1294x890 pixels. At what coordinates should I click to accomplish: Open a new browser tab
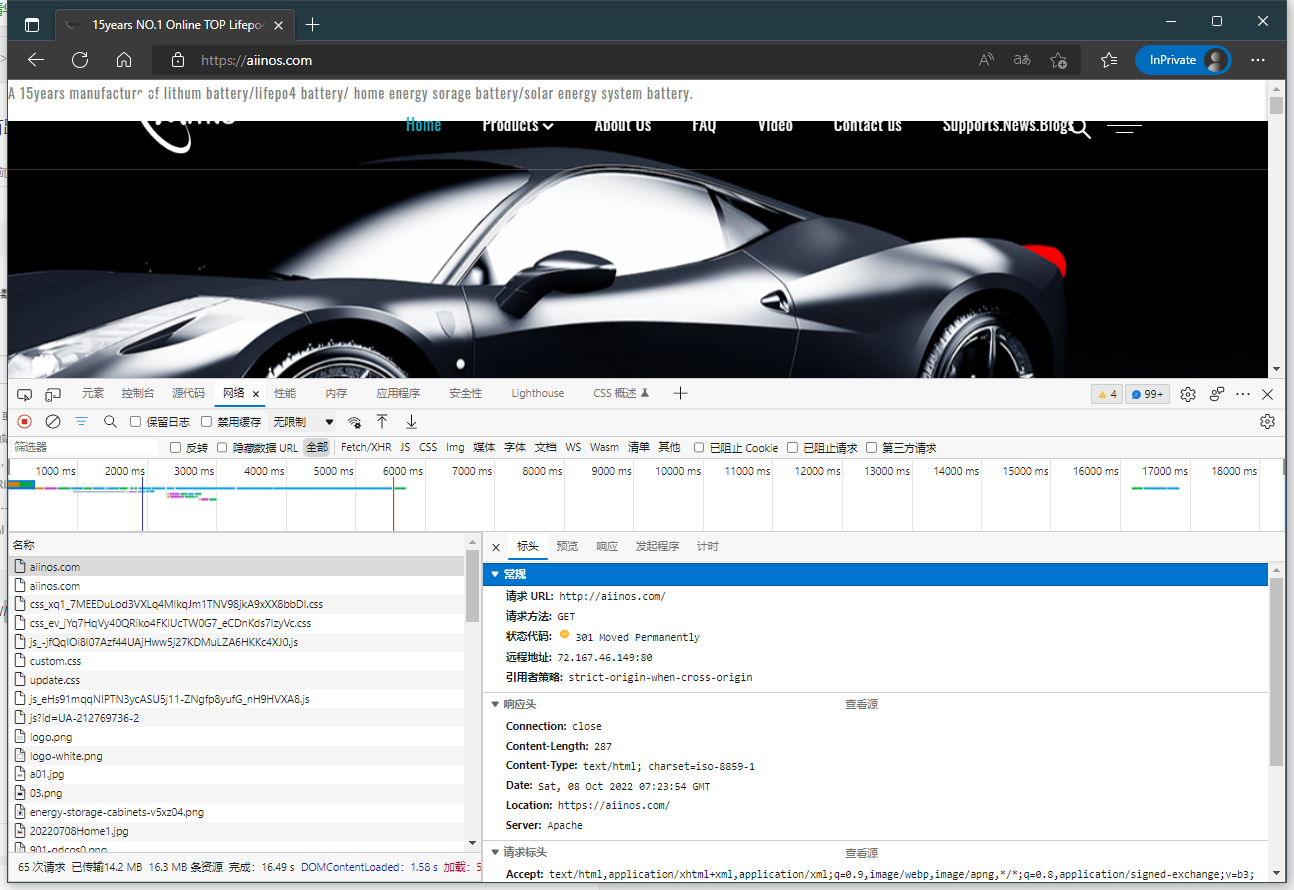[x=313, y=24]
